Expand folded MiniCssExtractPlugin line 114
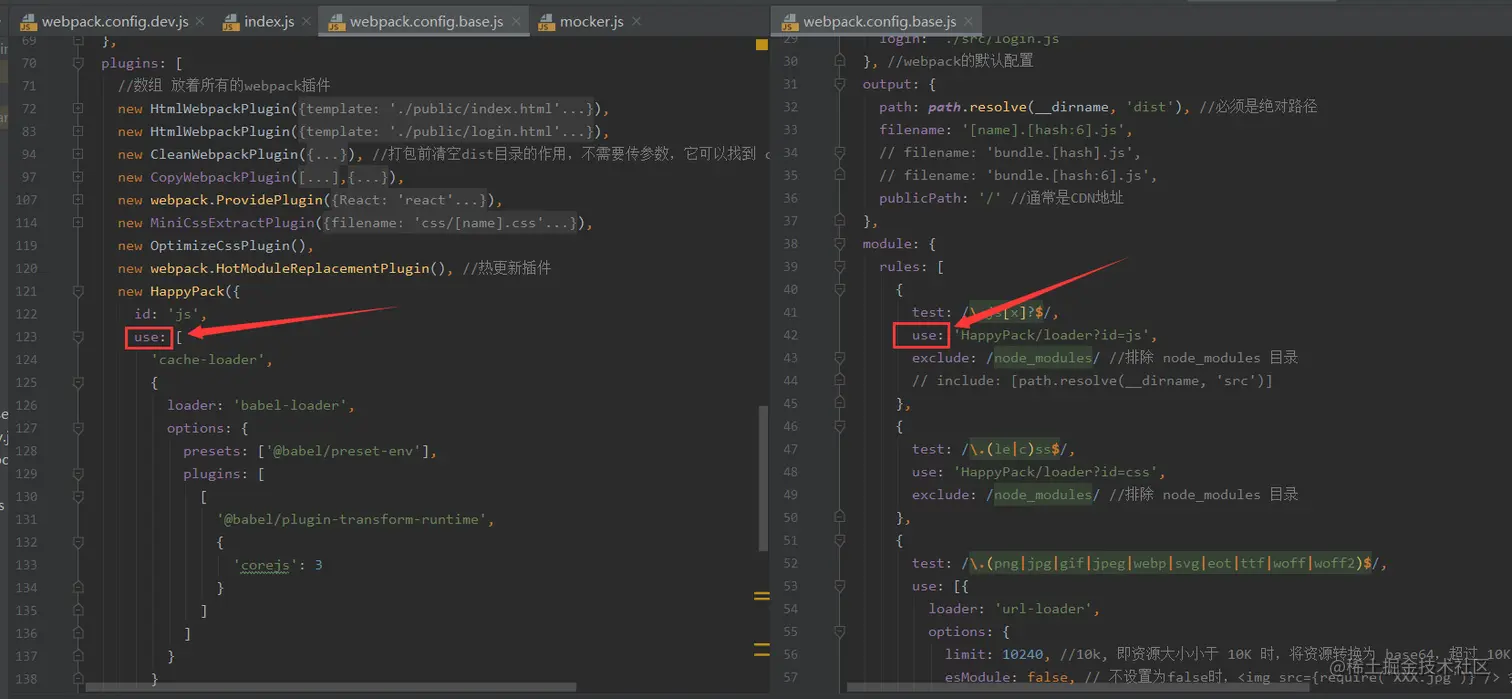This screenshot has width=1512, height=699. pos(78,223)
